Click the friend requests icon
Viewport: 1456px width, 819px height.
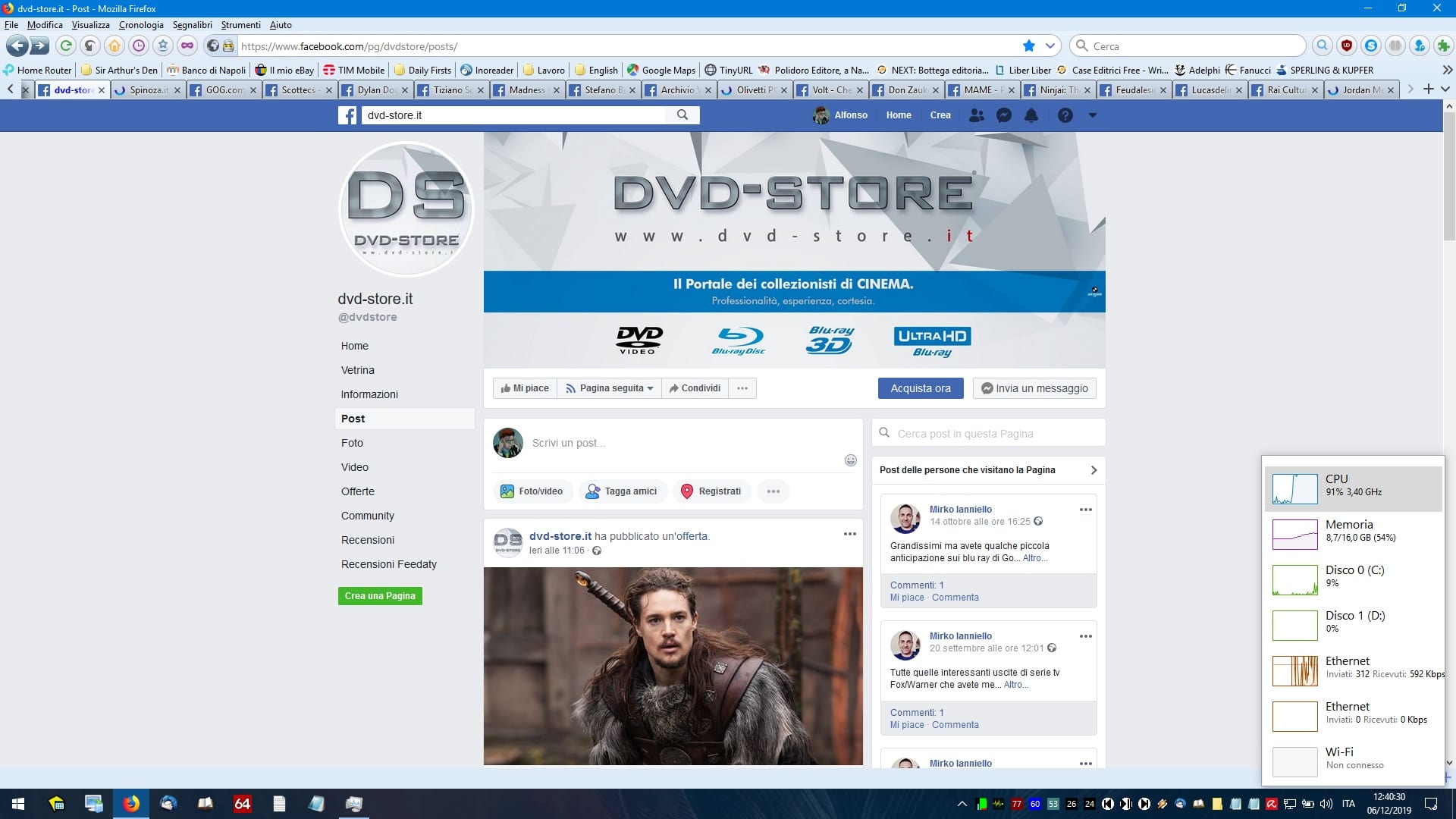tap(977, 115)
